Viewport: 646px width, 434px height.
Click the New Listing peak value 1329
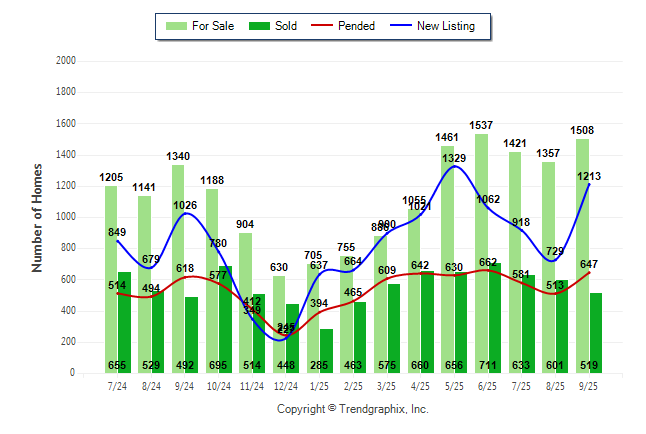(x=455, y=158)
